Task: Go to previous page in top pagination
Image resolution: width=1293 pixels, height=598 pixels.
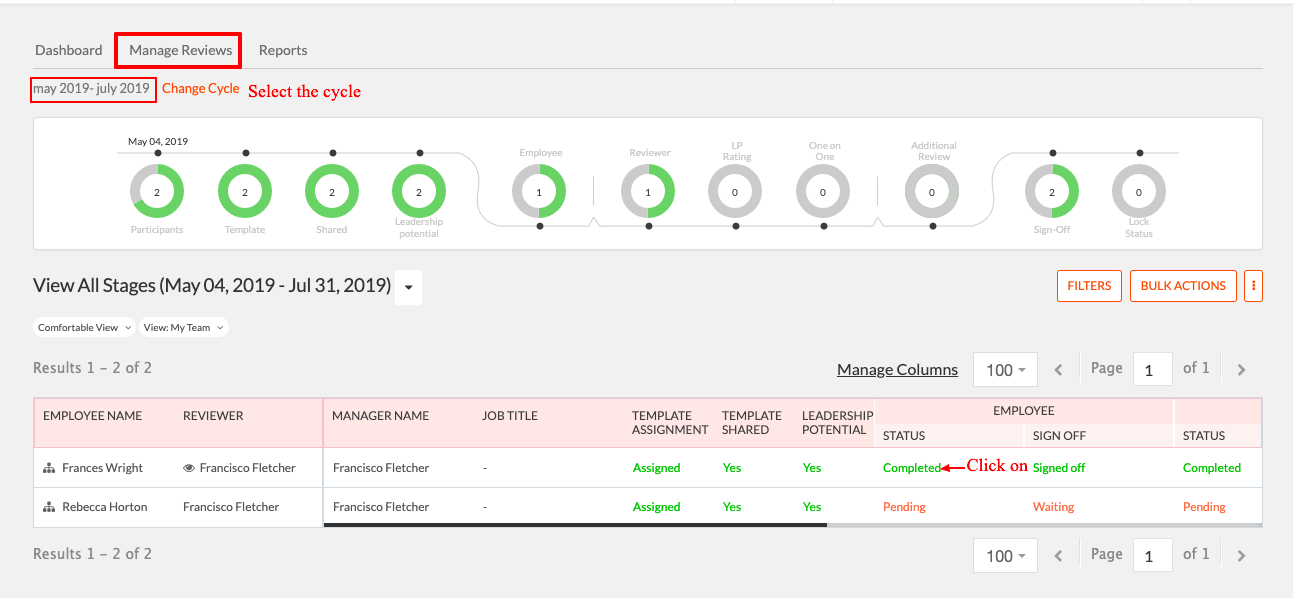Action: tap(1059, 370)
